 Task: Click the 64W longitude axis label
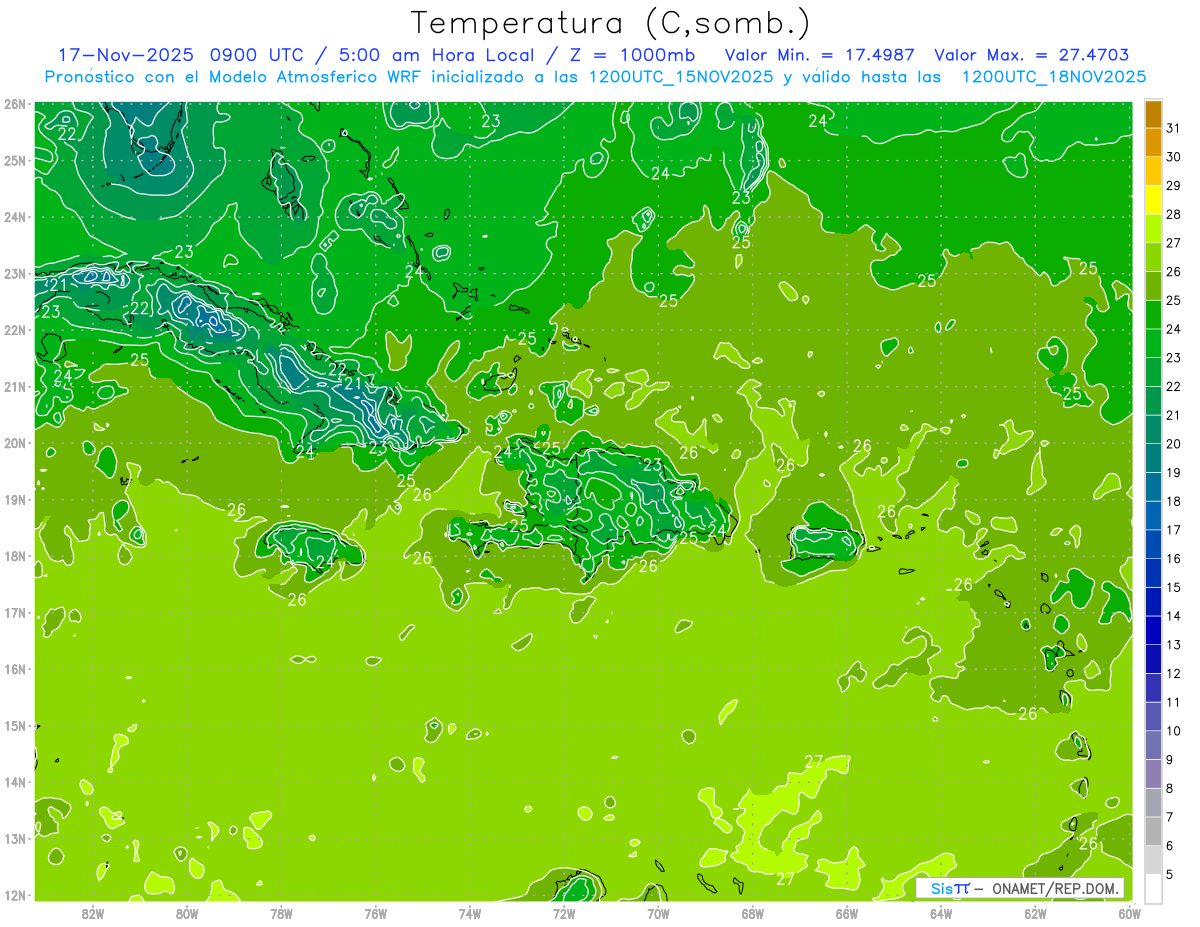tap(941, 913)
